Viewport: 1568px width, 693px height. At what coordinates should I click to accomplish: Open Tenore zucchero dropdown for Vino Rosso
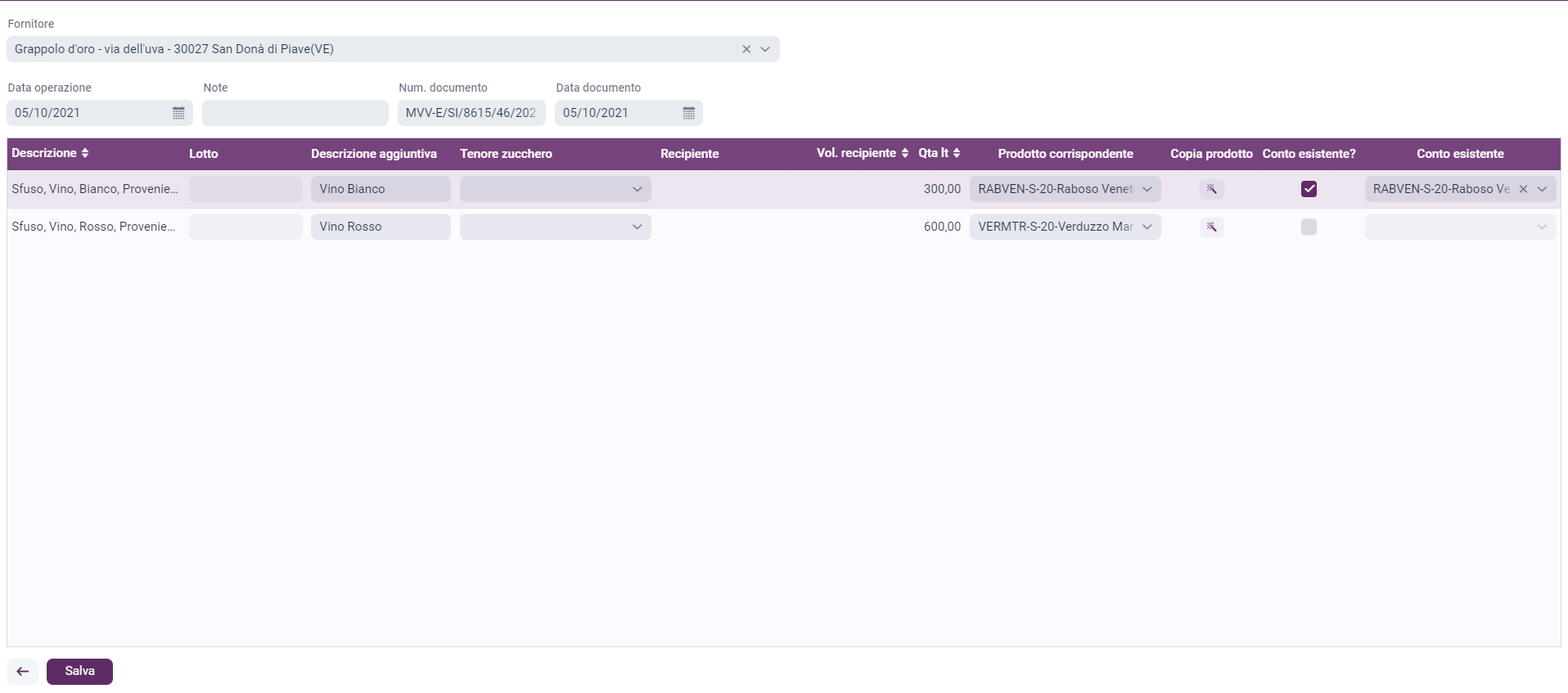coord(556,227)
